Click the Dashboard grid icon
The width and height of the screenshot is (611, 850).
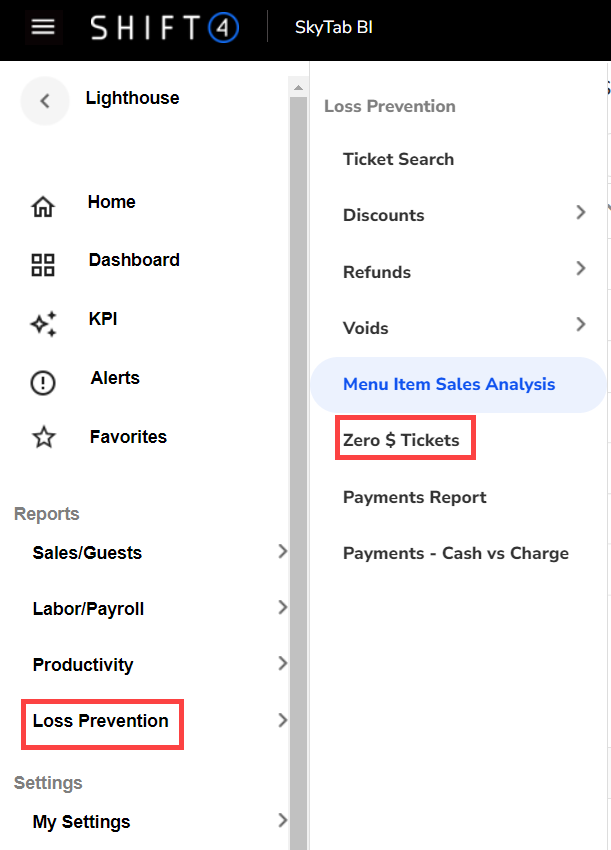point(43,265)
